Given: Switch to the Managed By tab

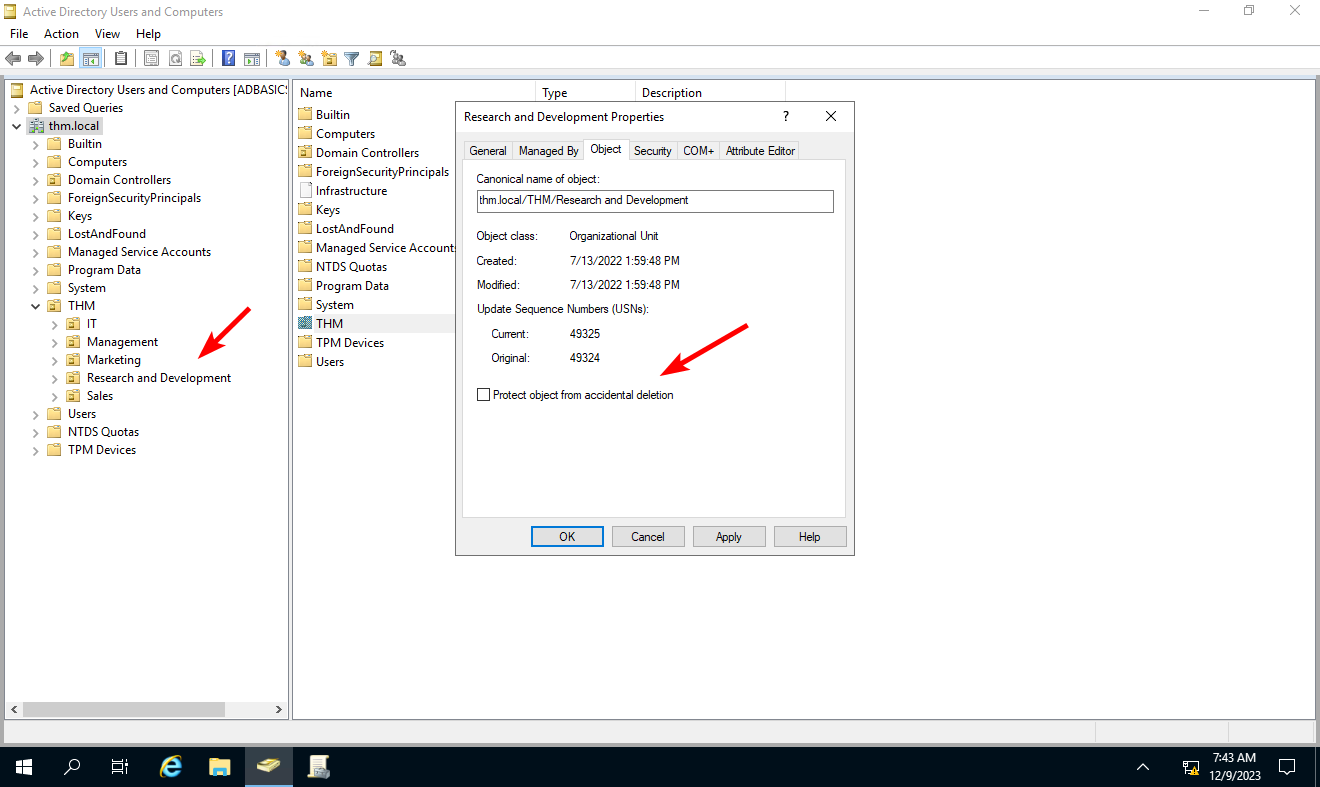Looking at the screenshot, I should tap(548, 151).
